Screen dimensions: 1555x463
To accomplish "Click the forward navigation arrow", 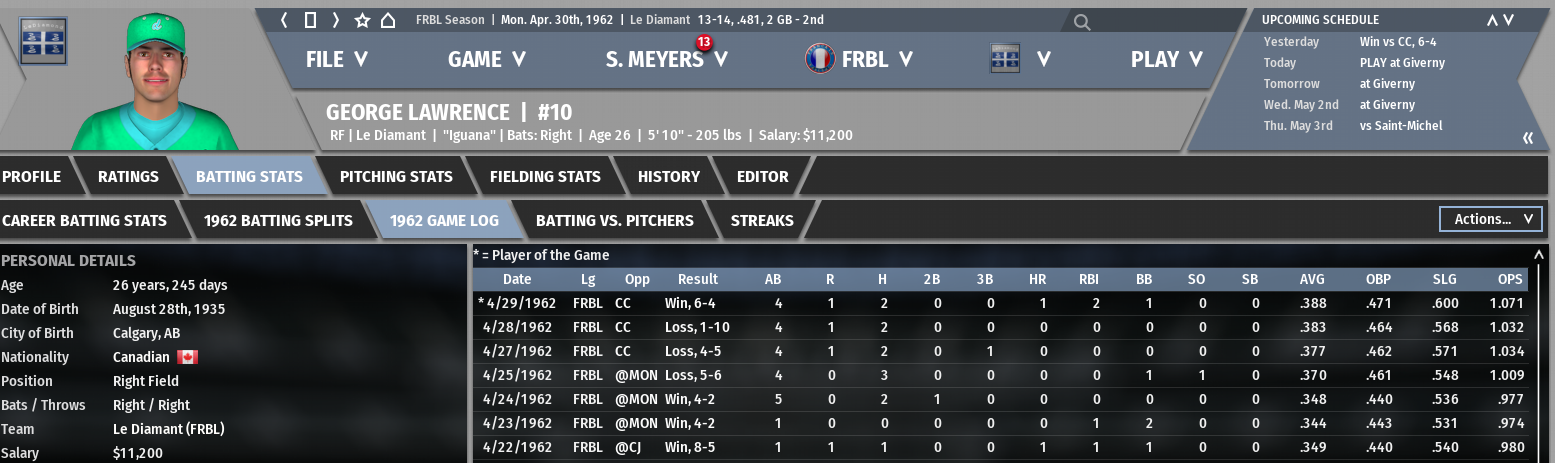I will point(335,20).
